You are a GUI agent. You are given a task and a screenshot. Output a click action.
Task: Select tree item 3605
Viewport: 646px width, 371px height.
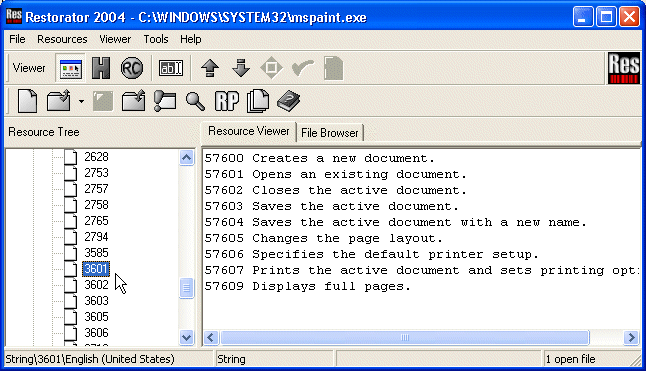(x=96, y=317)
